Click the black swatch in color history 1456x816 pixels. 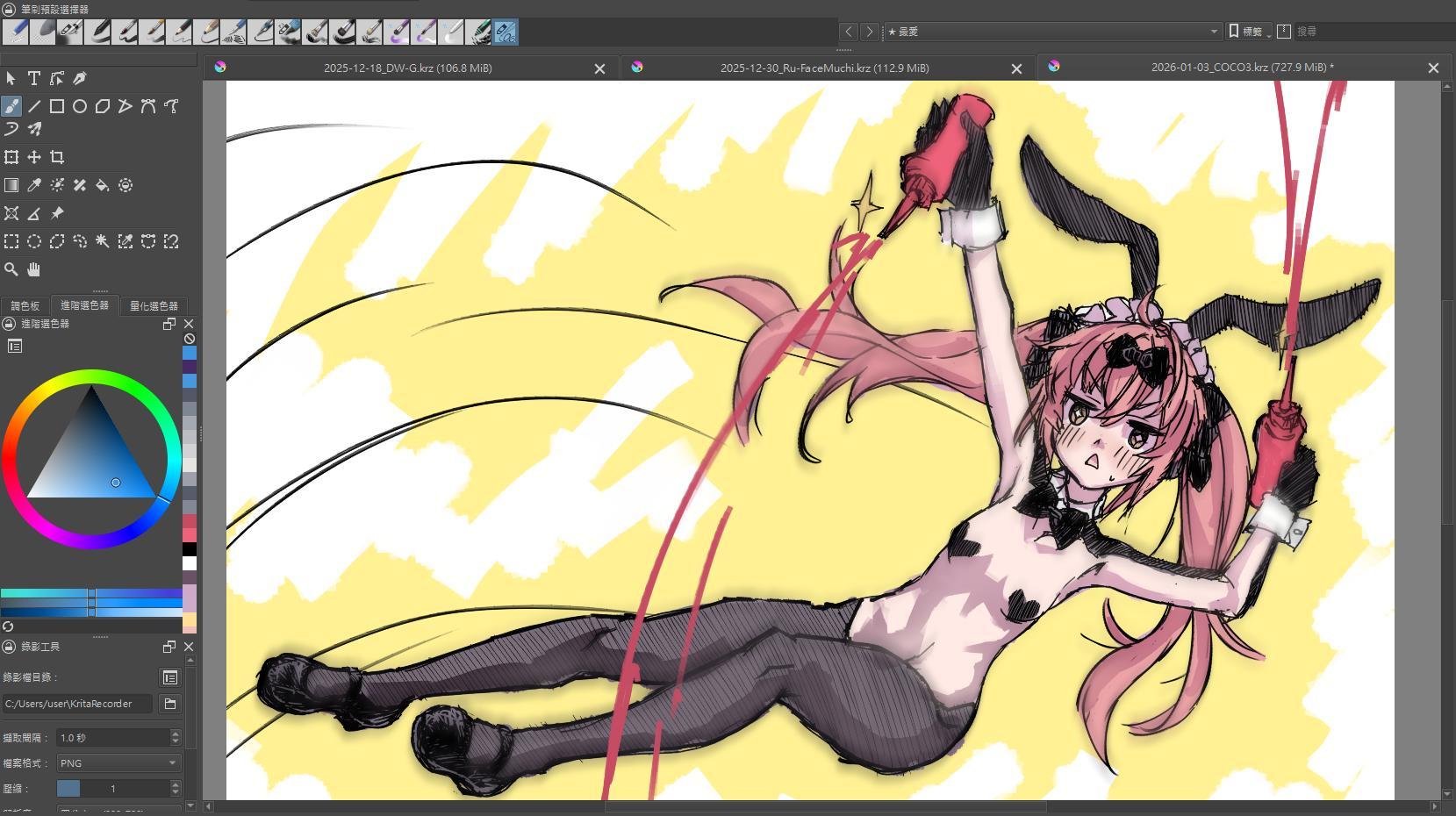pos(190,549)
